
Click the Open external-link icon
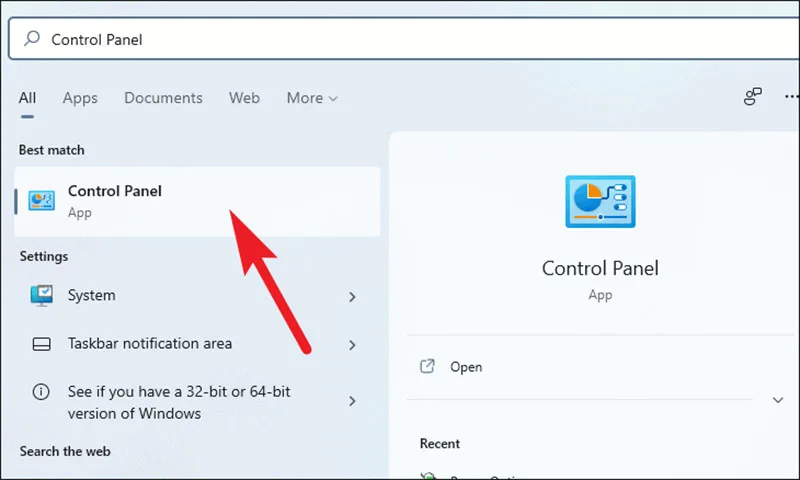point(427,366)
